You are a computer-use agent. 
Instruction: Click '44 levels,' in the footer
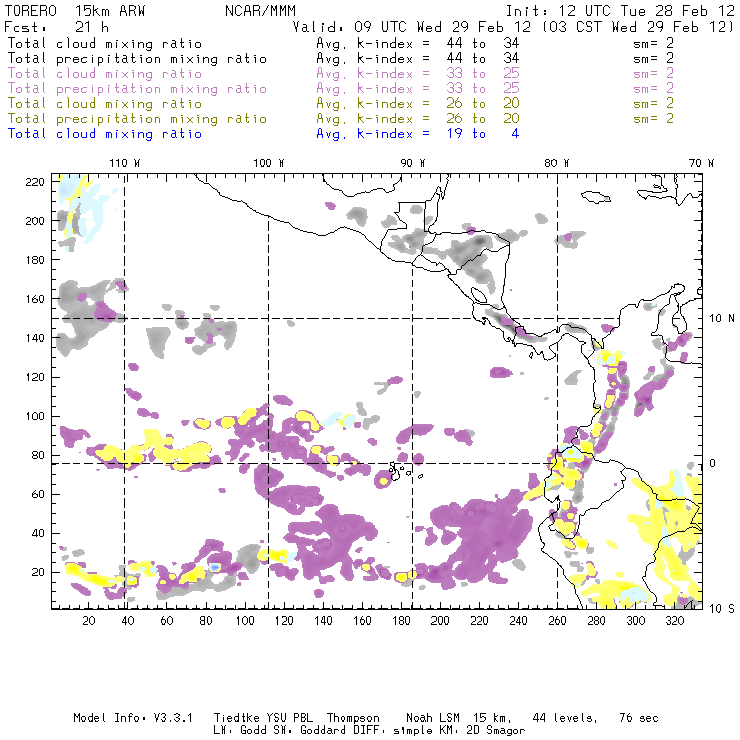point(565,718)
